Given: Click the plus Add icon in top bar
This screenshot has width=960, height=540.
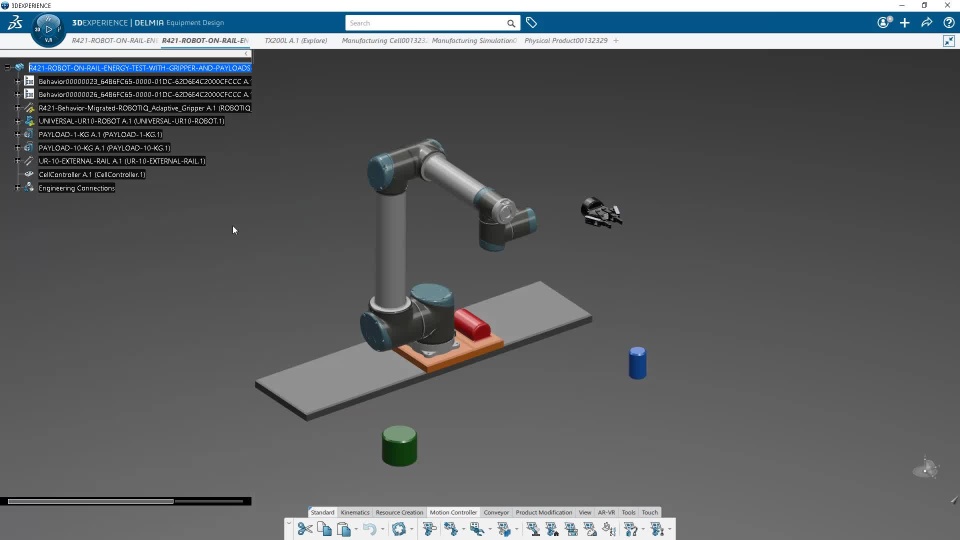Looking at the screenshot, I should [x=905, y=23].
